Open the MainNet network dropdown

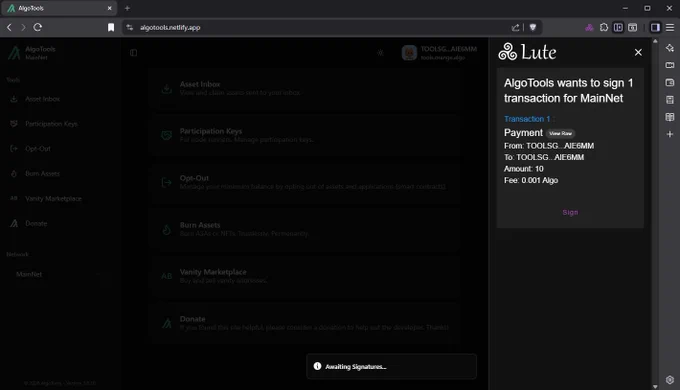pos(59,274)
